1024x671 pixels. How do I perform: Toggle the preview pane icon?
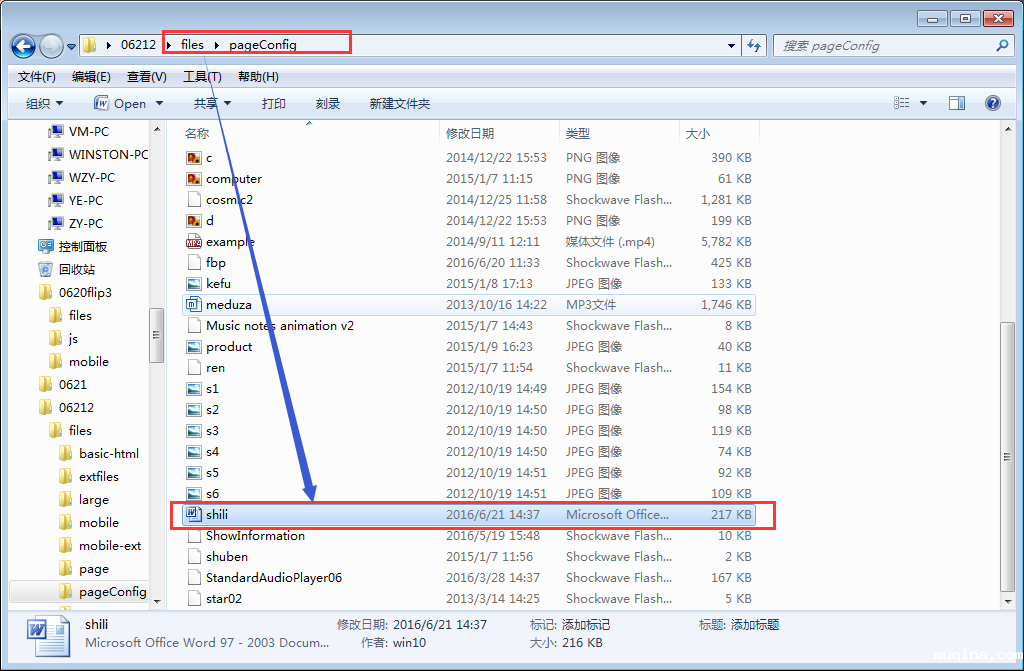[956, 103]
